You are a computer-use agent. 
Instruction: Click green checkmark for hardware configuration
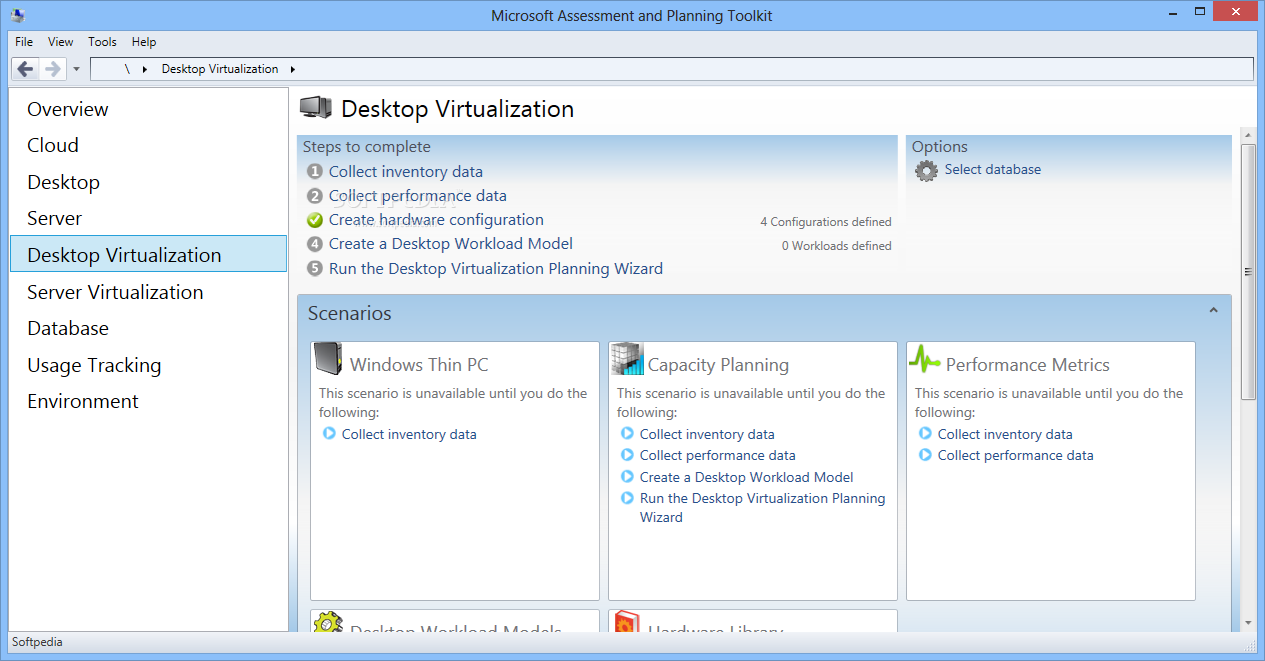point(315,220)
